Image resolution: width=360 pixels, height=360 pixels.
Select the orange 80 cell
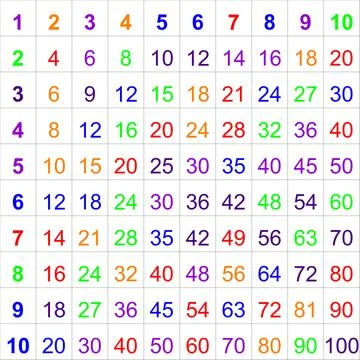coord(270,346)
